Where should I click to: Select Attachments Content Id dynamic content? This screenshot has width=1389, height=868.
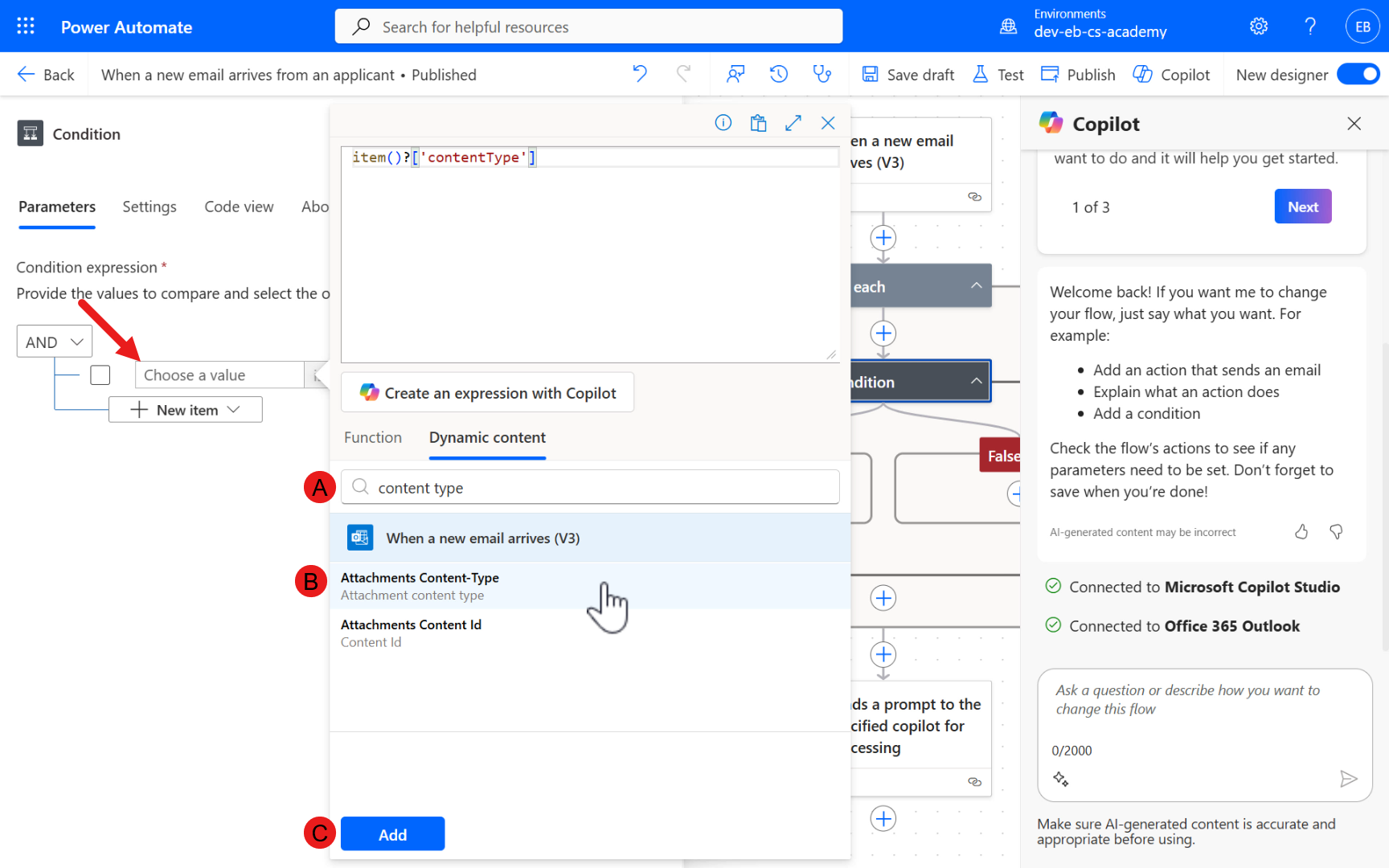pos(411,633)
